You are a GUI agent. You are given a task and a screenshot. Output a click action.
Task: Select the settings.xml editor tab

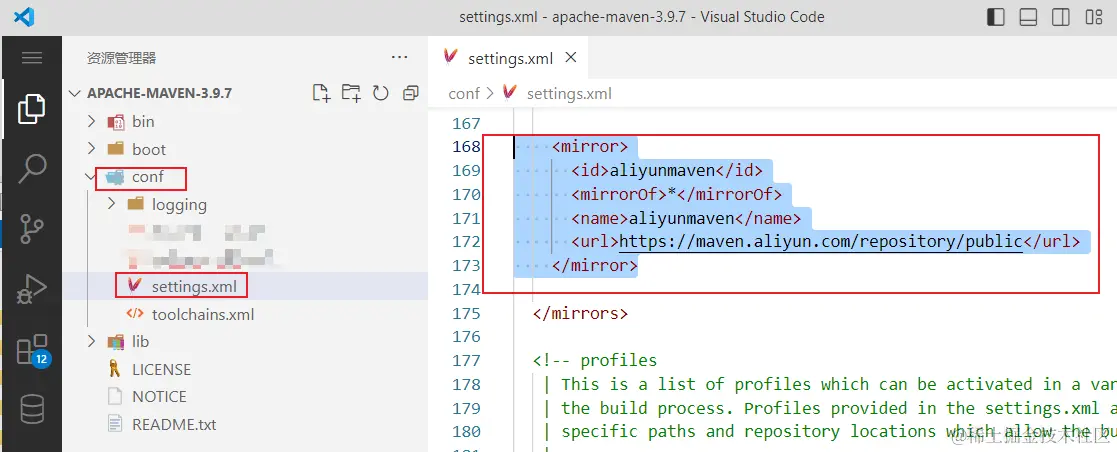coord(509,58)
